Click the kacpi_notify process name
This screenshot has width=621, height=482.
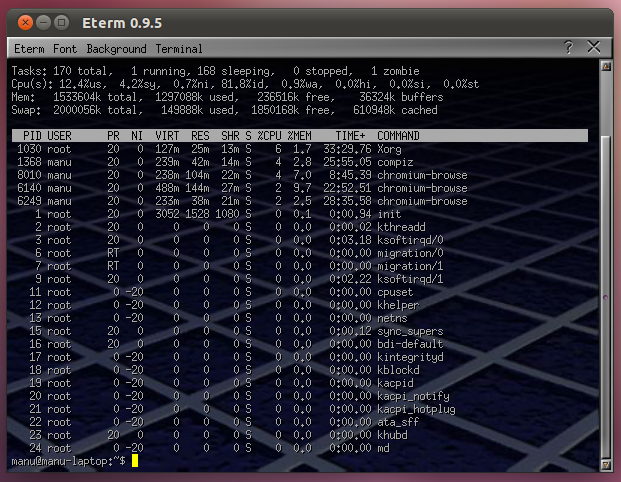413,396
